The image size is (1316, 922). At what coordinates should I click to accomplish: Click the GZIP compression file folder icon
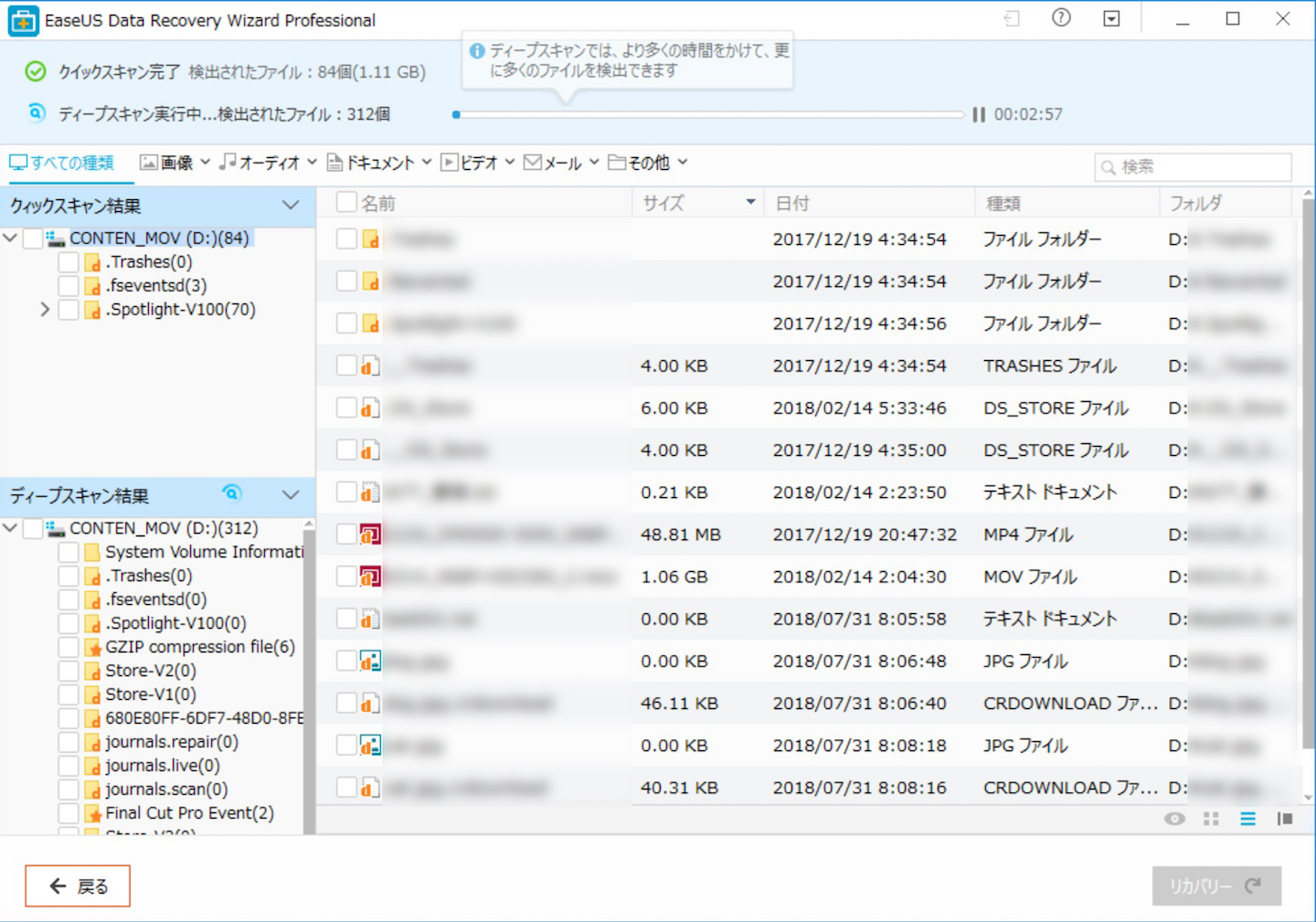[93, 647]
